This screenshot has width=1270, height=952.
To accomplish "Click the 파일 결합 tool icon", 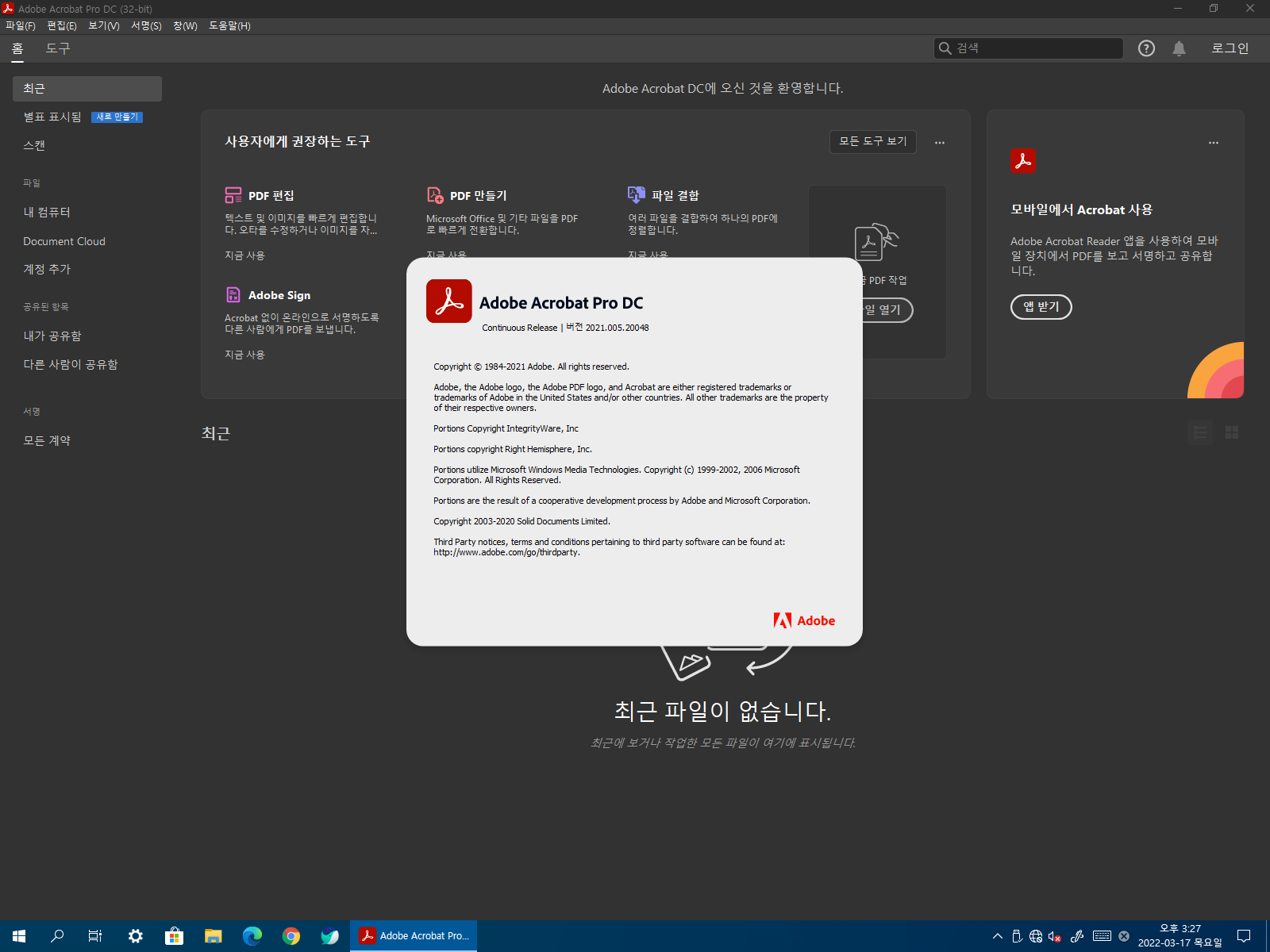I will click(x=637, y=194).
